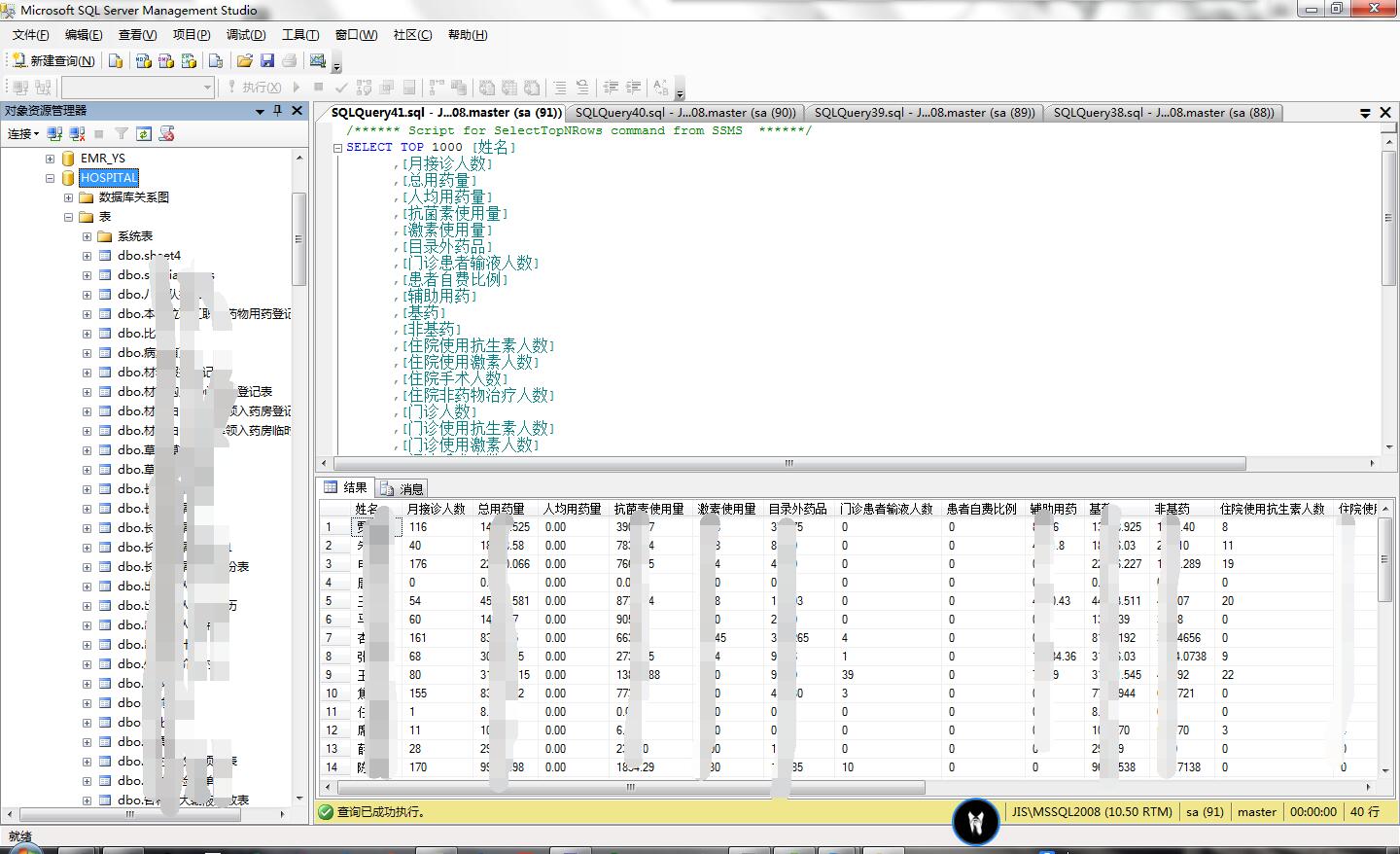This screenshot has width=1400, height=854.
Task: Open the 连接 (Connect) dropdown in Object Explorer
Action: 23,133
